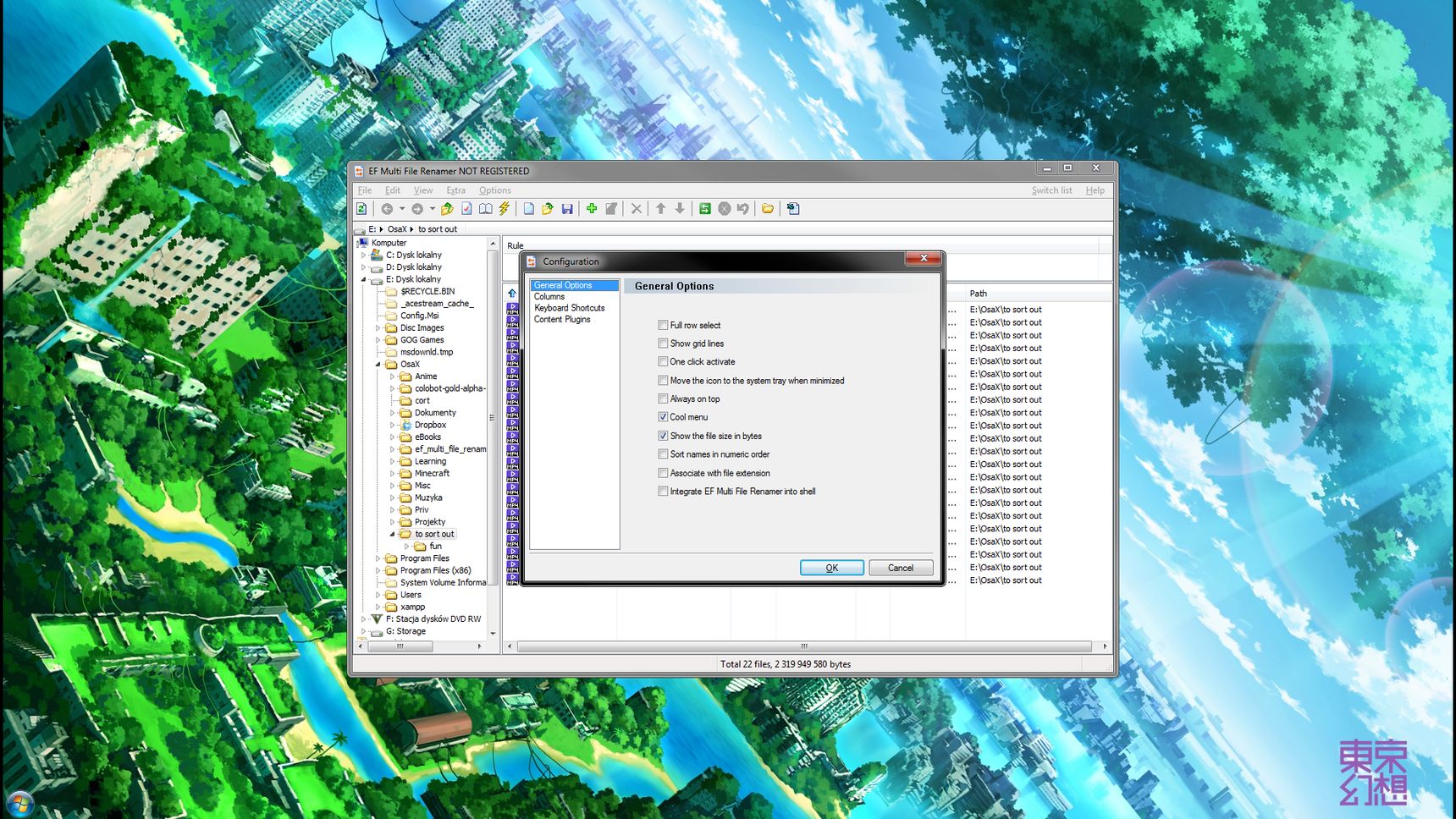The width and height of the screenshot is (1456, 819).
Task: Enable Integrate EF Multi File Renamer into shell
Action: (663, 491)
